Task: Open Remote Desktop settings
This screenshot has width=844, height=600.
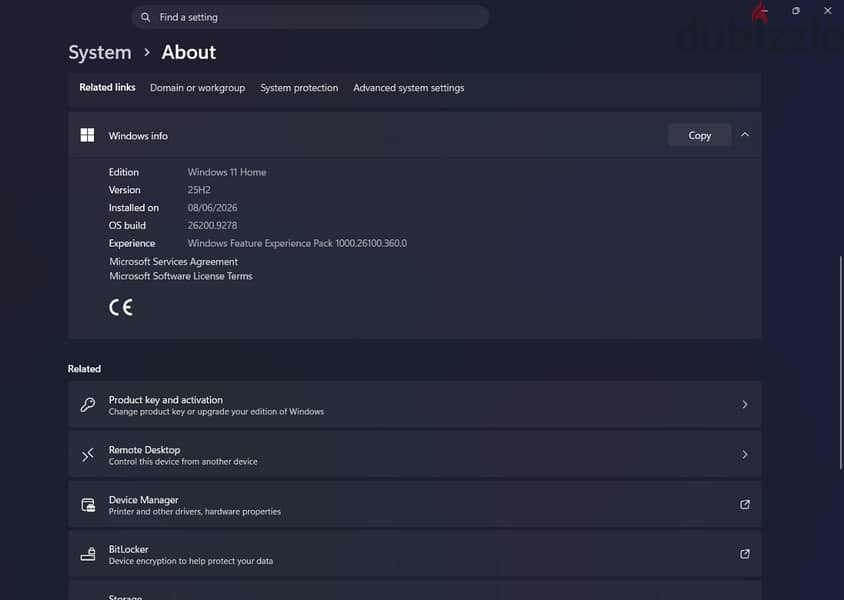Action: [x=414, y=455]
